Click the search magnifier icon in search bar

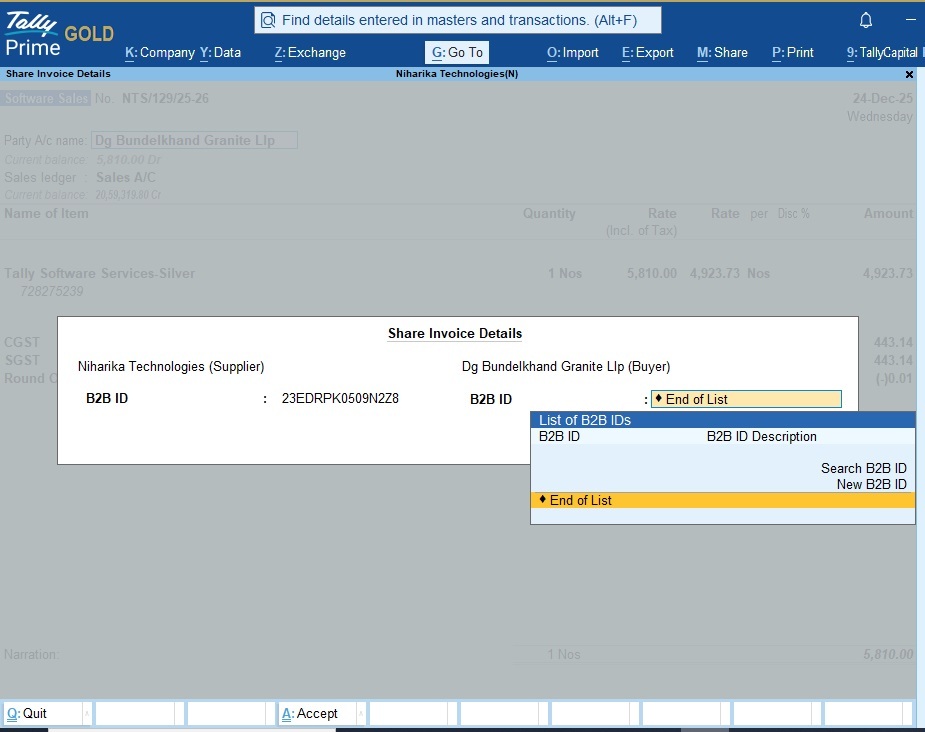tap(268, 20)
